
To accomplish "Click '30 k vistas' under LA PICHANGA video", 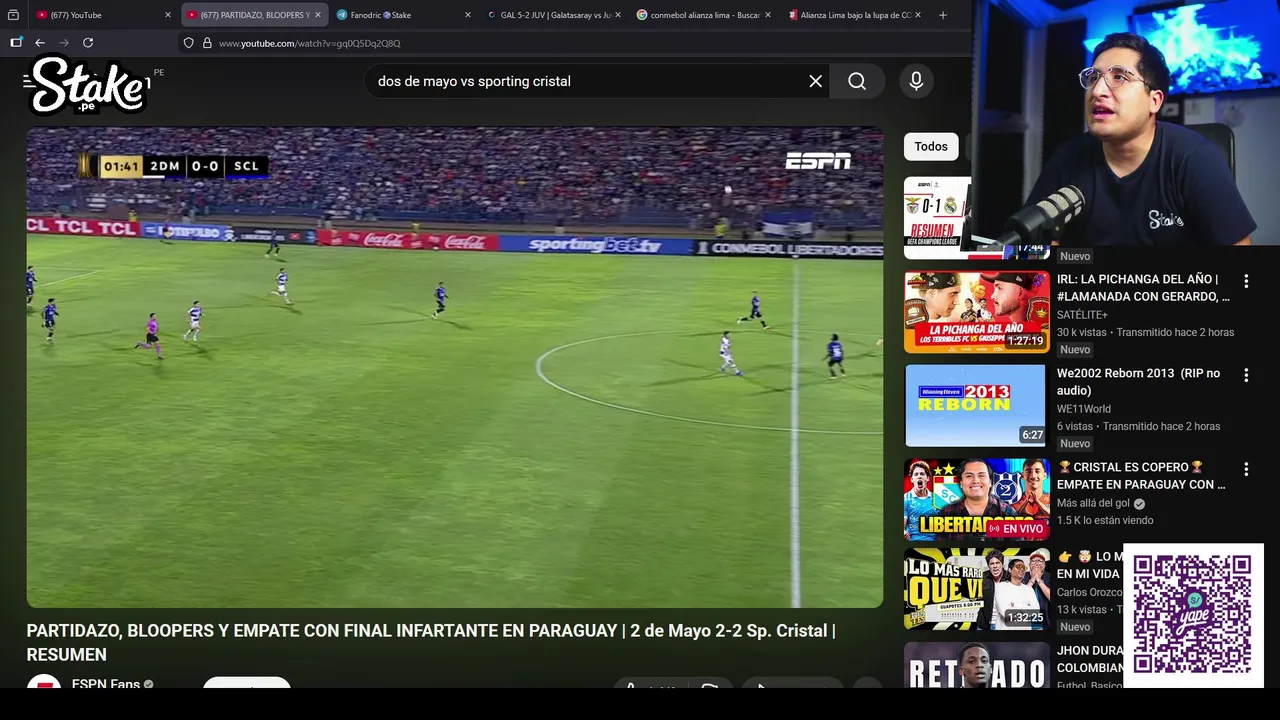I will [1082, 332].
